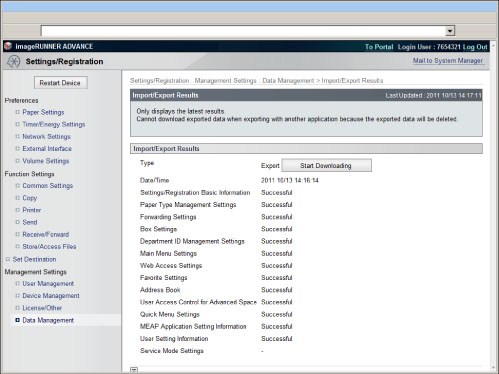Click the Restart Device button
Image resolution: width=499 pixels, height=374 pixels.
coord(60,83)
